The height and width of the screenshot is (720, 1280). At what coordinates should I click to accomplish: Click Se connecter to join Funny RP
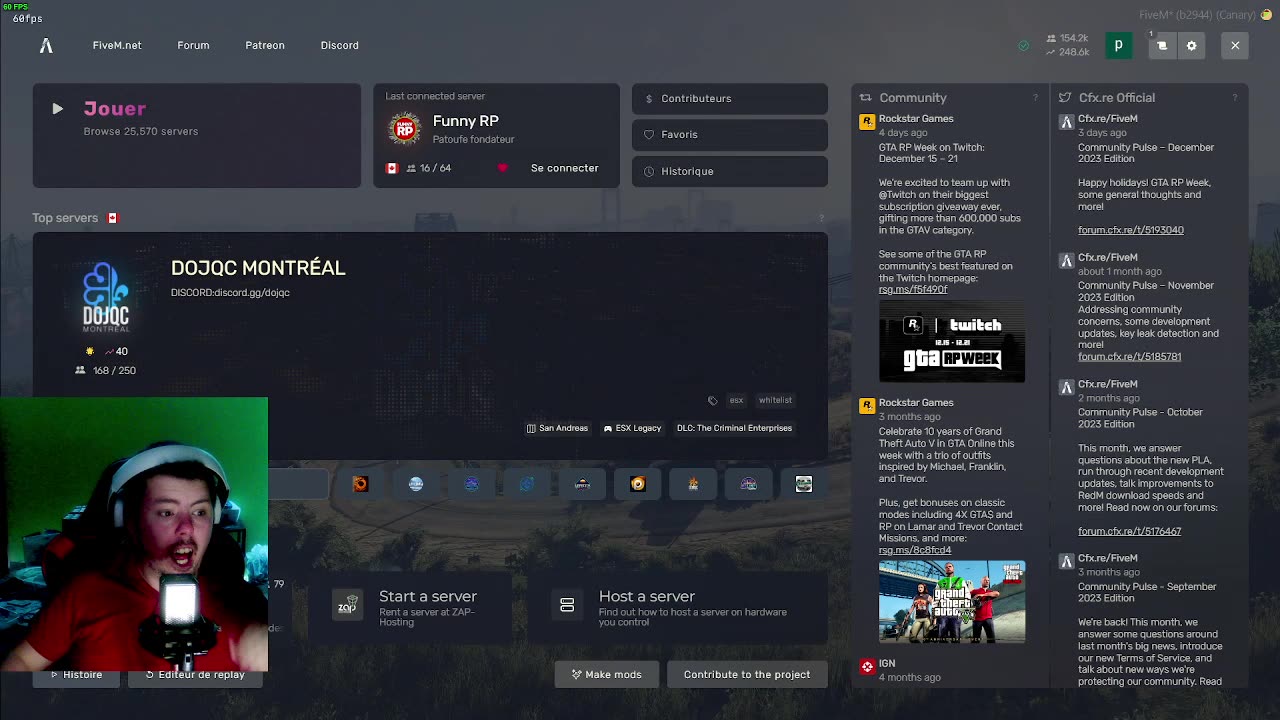coord(564,168)
